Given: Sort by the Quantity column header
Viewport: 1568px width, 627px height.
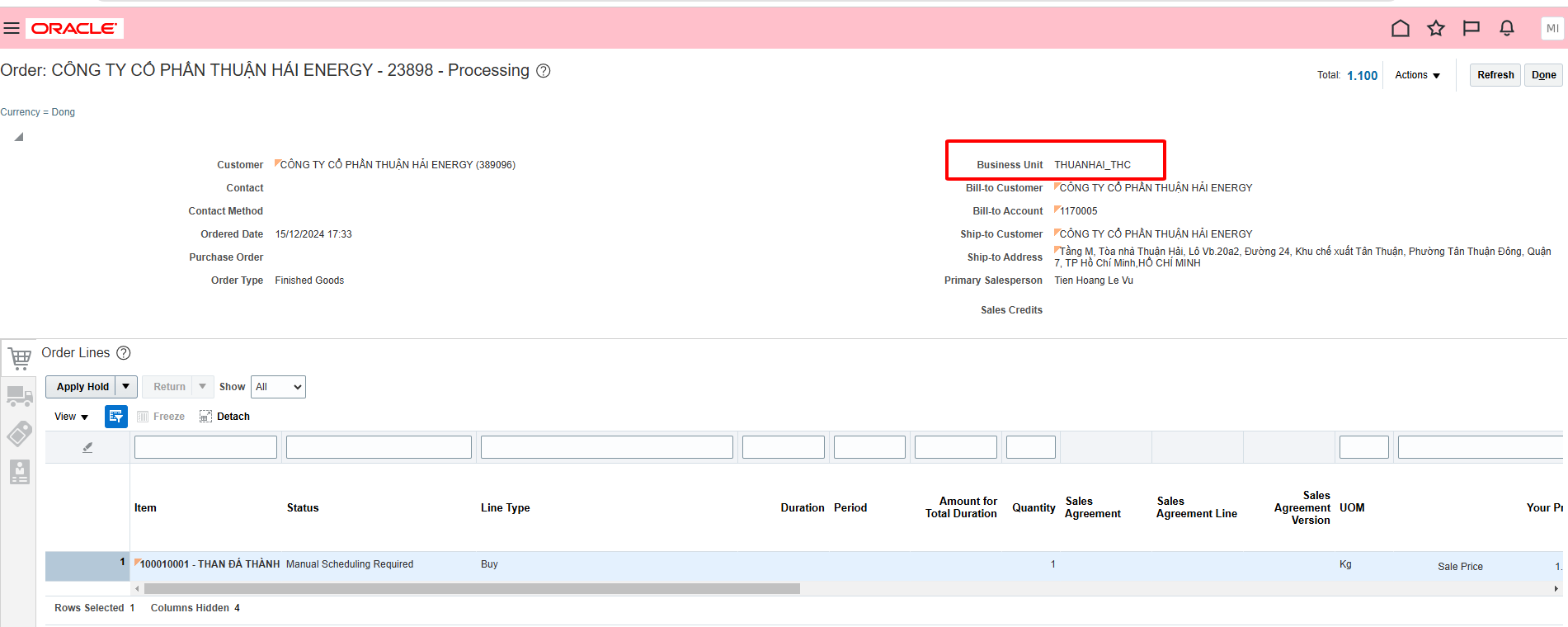Looking at the screenshot, I should (x=1034, y=508).
